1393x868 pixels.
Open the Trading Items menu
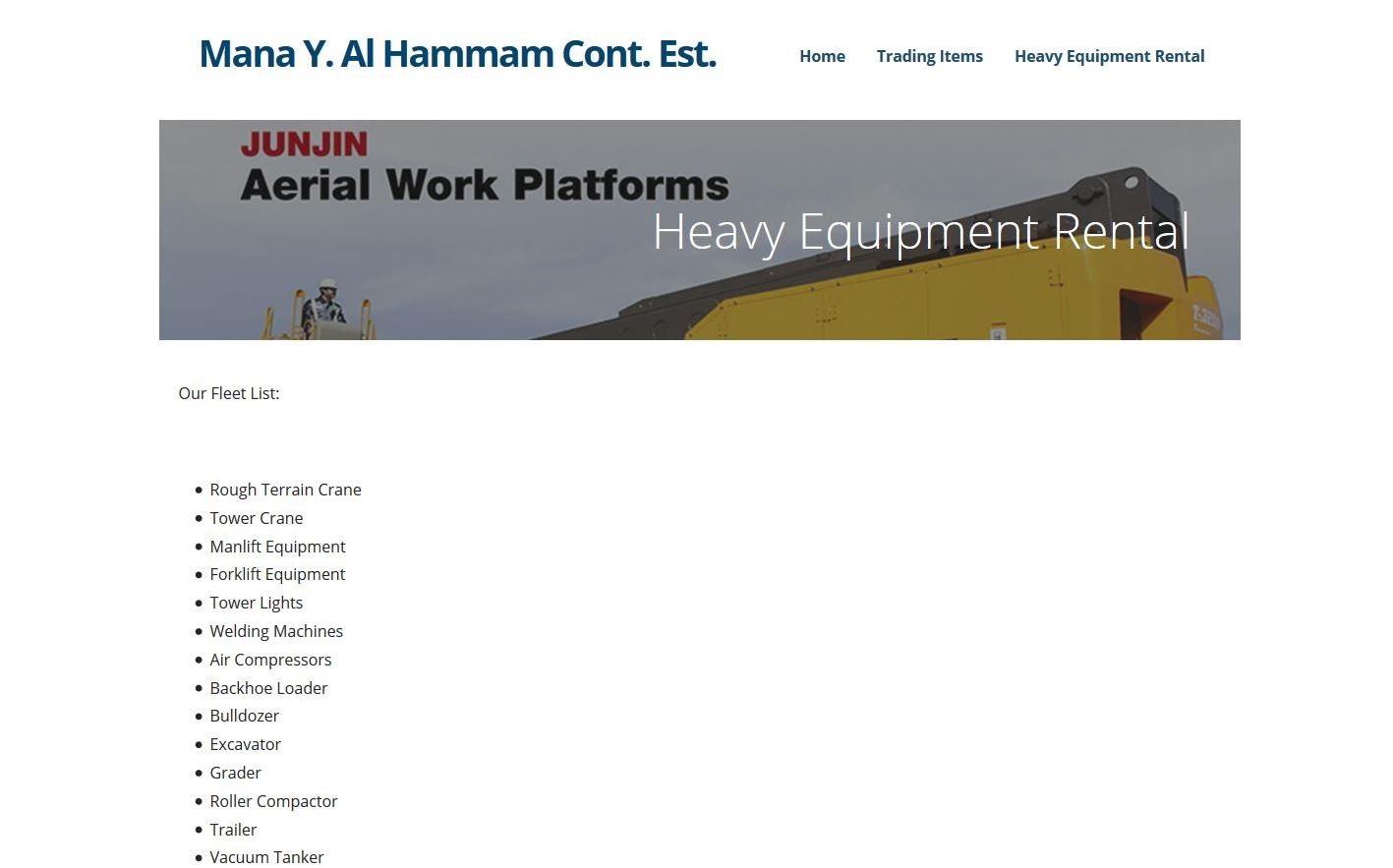tap(929, 56)
